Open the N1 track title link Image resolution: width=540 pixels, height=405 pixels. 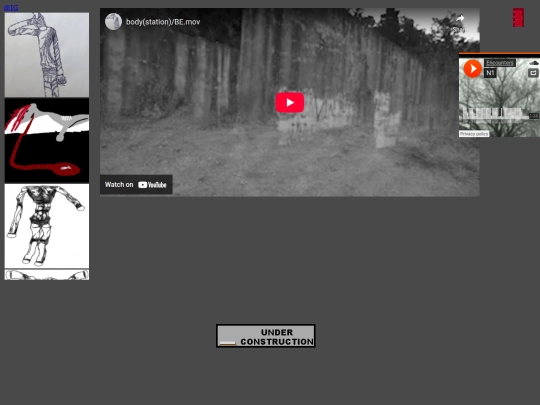point(490,73)
